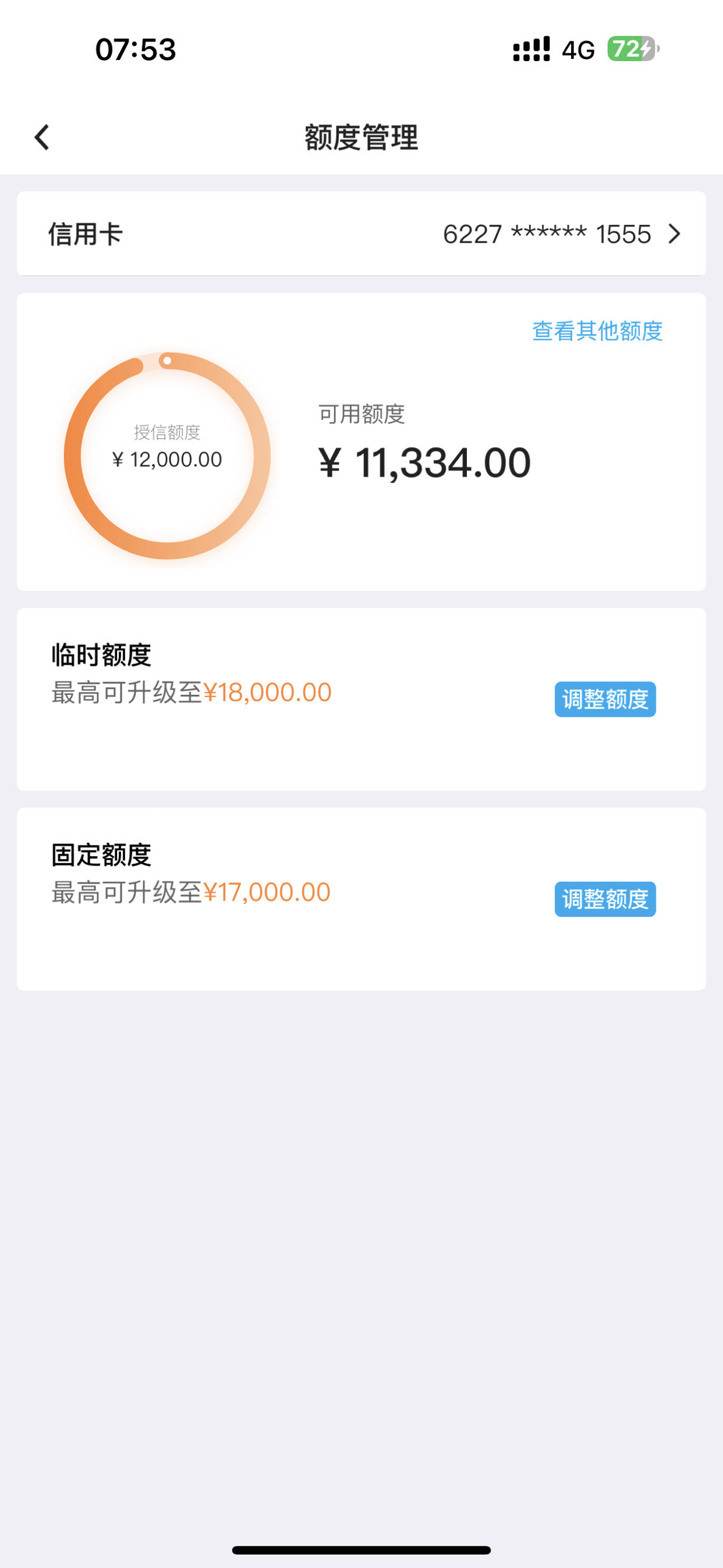Tap the 临时额度 section heading
This screenshot has width=723, height=1568.
click(x=101, y=654)
